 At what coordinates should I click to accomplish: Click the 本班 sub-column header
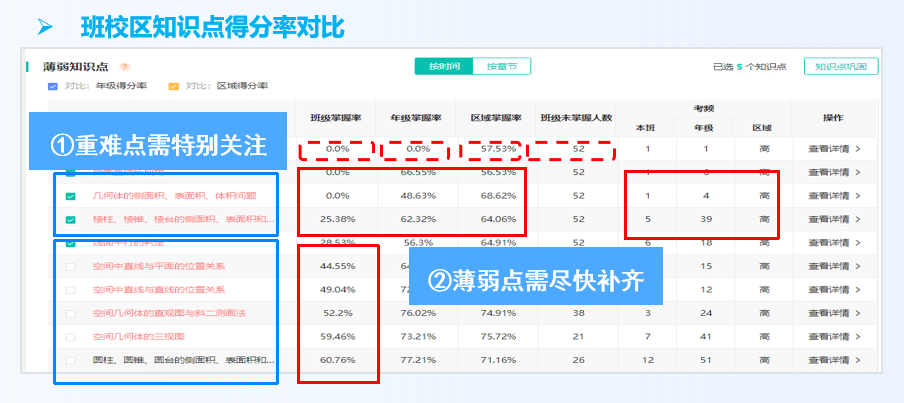point(644,128)
